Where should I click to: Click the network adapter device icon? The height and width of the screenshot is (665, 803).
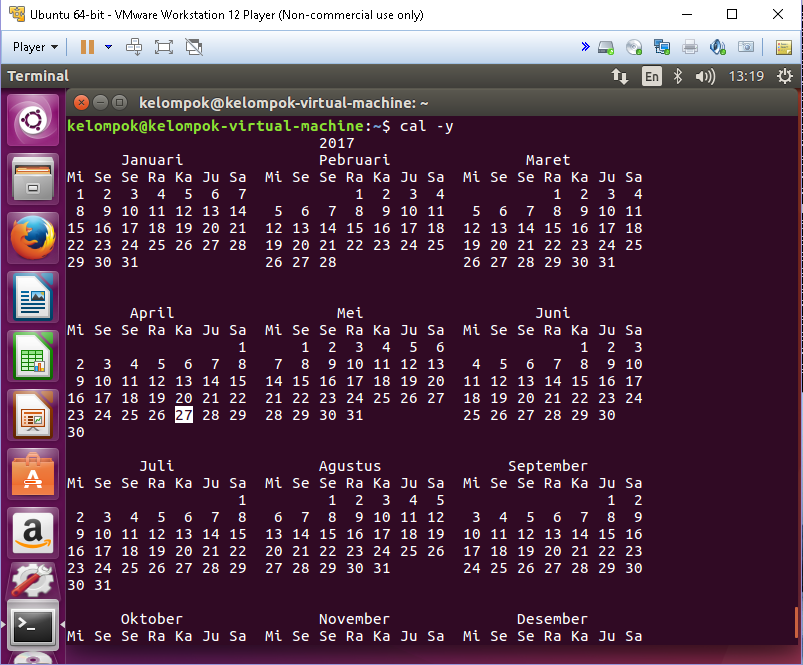coord(662,48)
